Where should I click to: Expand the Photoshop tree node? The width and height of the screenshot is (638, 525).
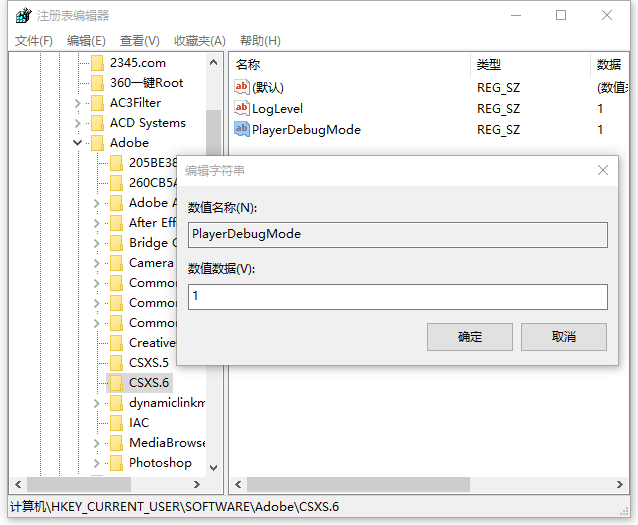97,463
